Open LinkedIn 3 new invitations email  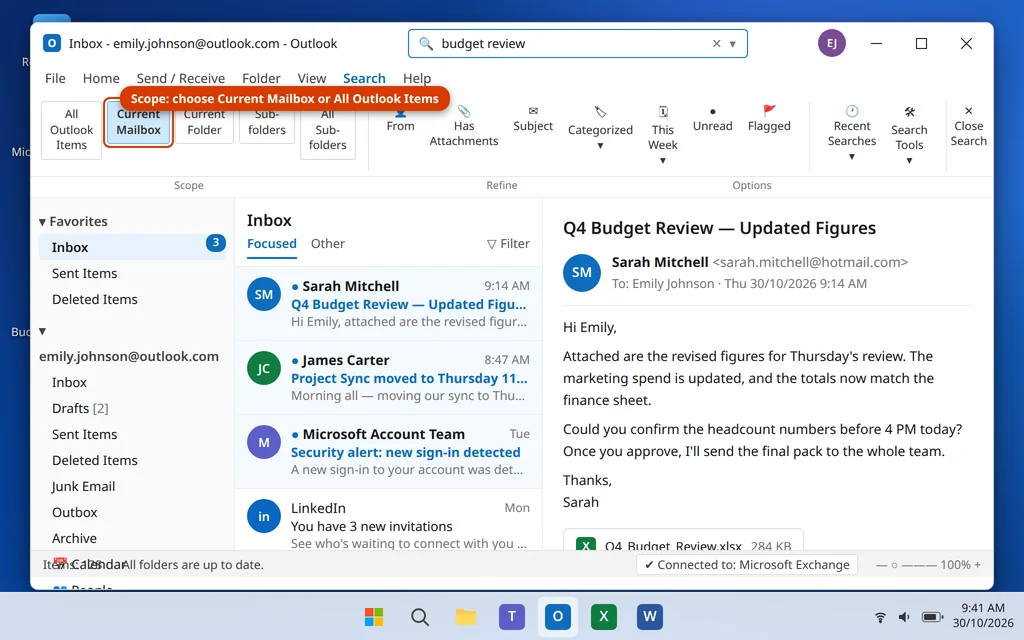(x=389, y=520)
